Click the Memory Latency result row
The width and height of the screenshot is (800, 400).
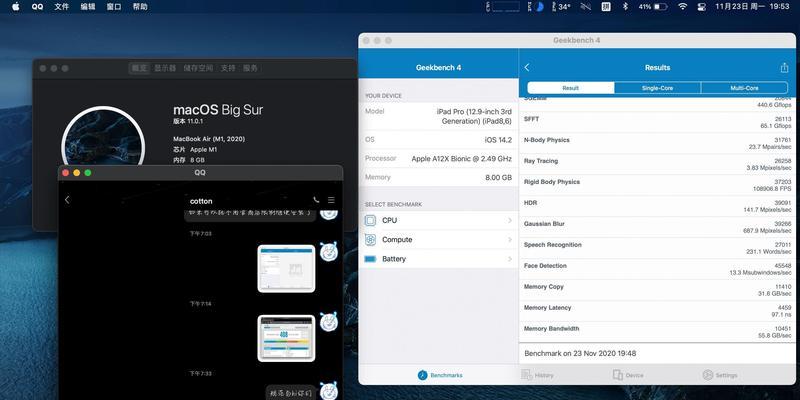point(657,311)
